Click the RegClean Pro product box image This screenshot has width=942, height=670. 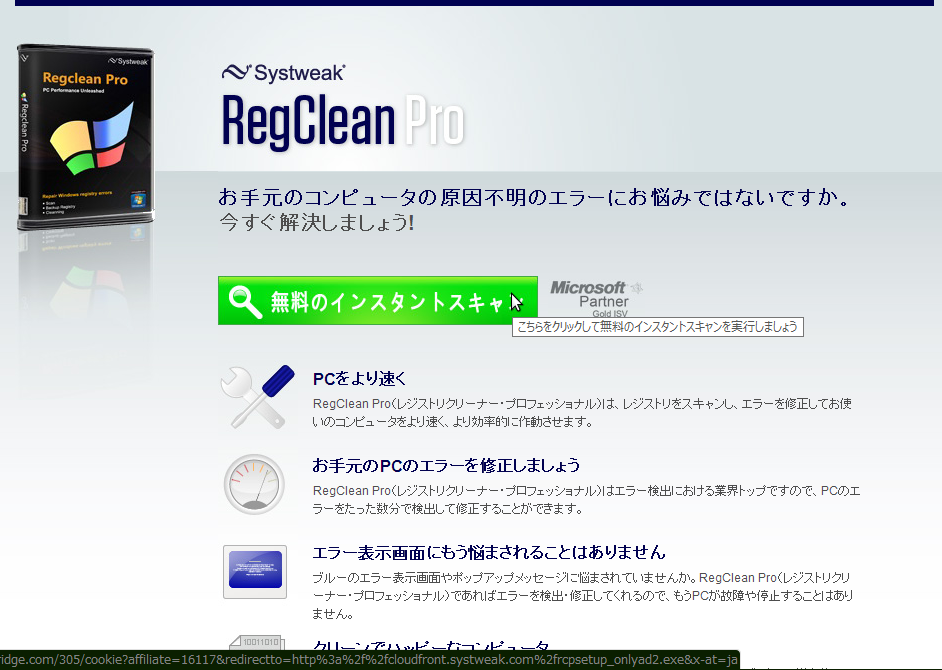point(85,137)
